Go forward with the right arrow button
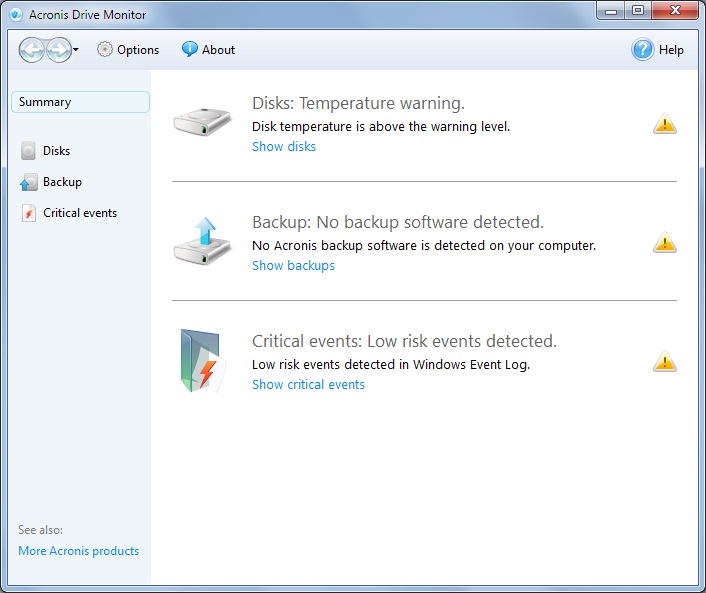This screenshot has width=706, height=593. click(59, 50)
